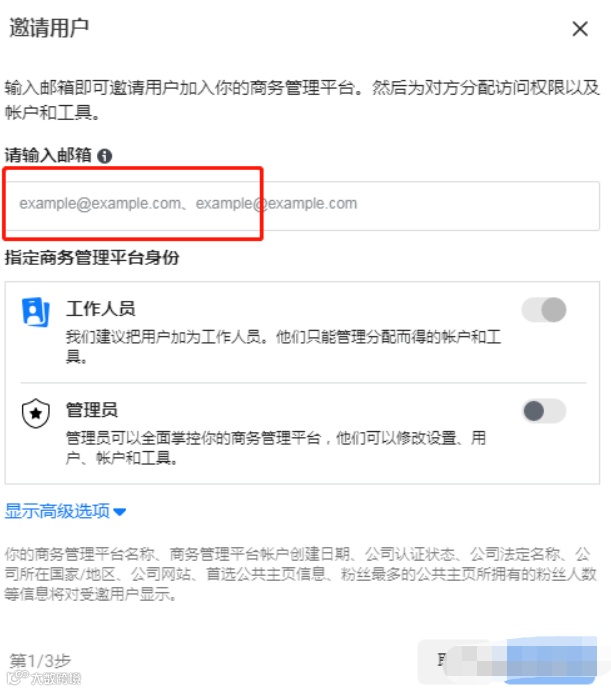This screenshot has width=611, height=691.
Task: Click the gray cancel button at bottom
Action: (456, 660)
